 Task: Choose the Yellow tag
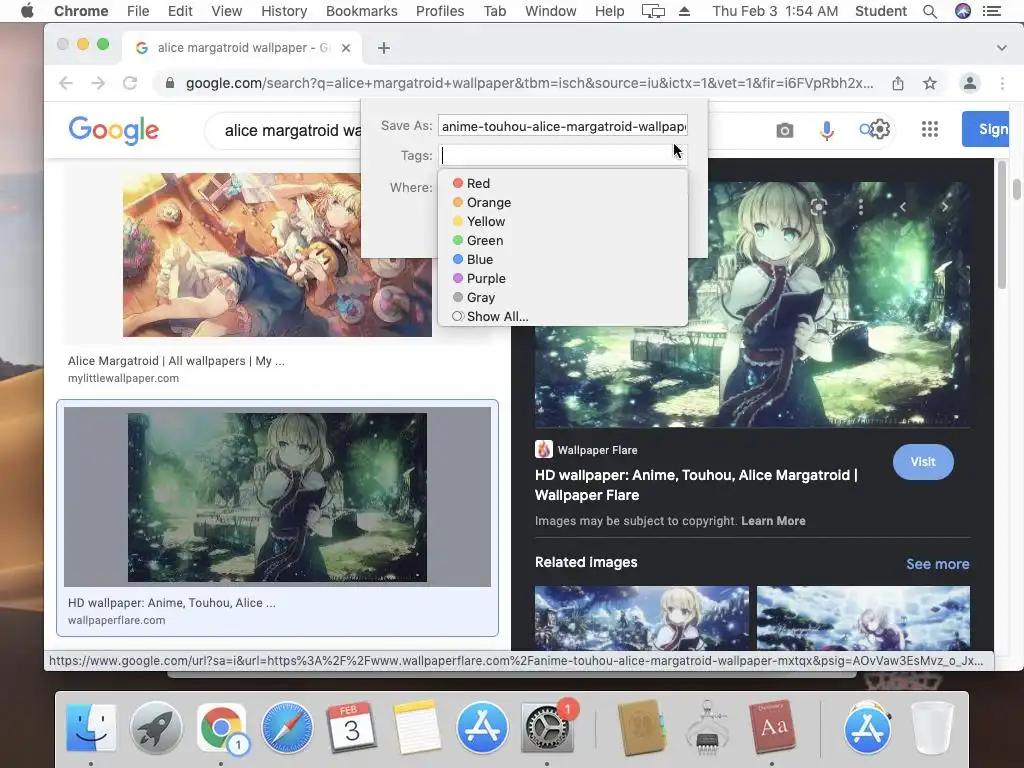[563, 221]
